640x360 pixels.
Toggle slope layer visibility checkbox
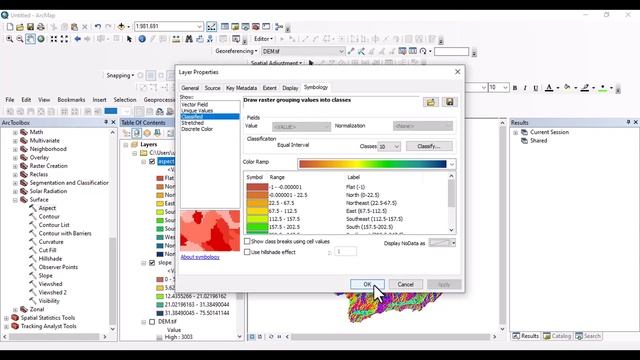coord(152,262)
